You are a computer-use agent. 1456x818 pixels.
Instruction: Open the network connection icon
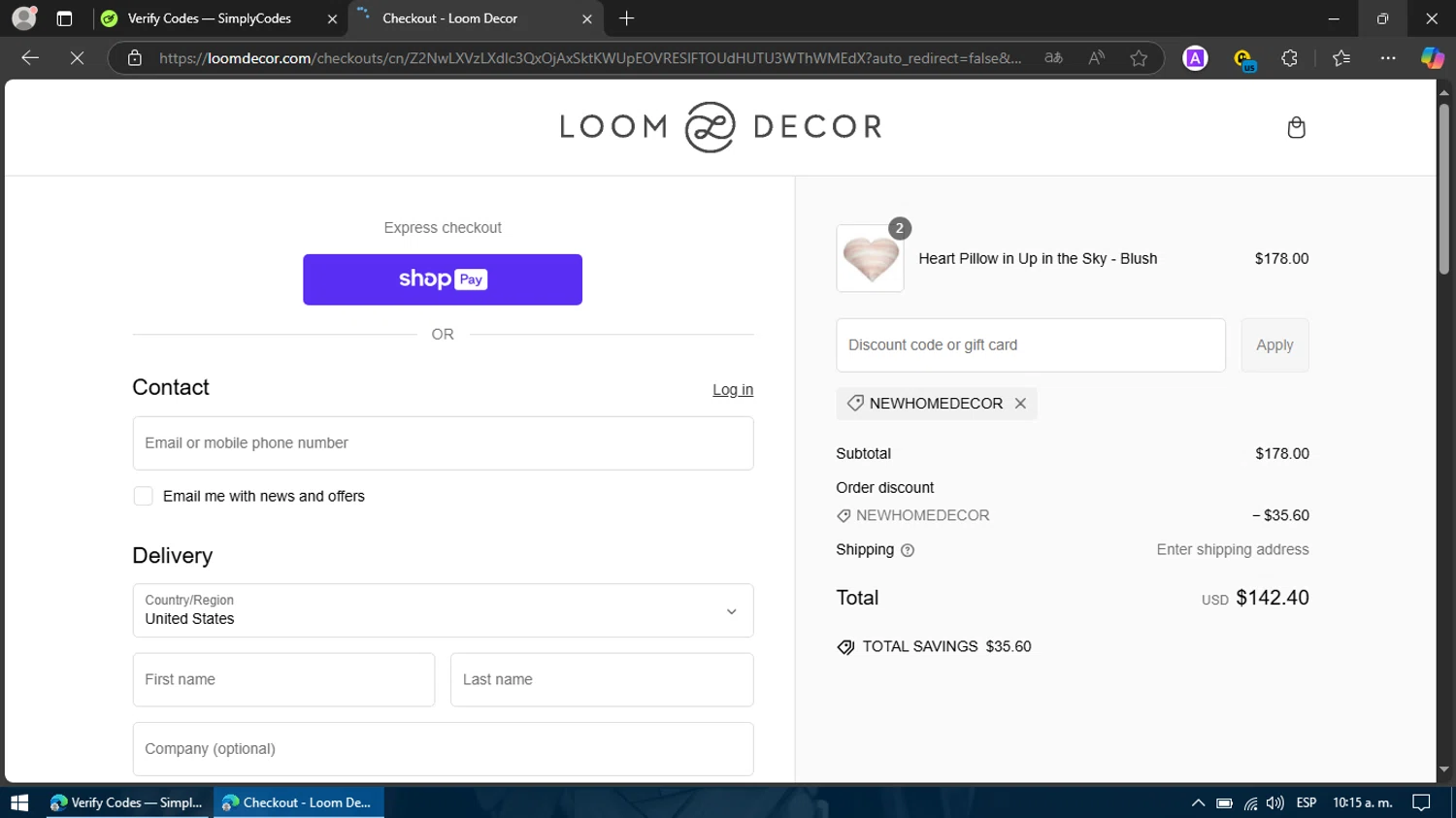pyautogui.click(x=1250, y=802)
